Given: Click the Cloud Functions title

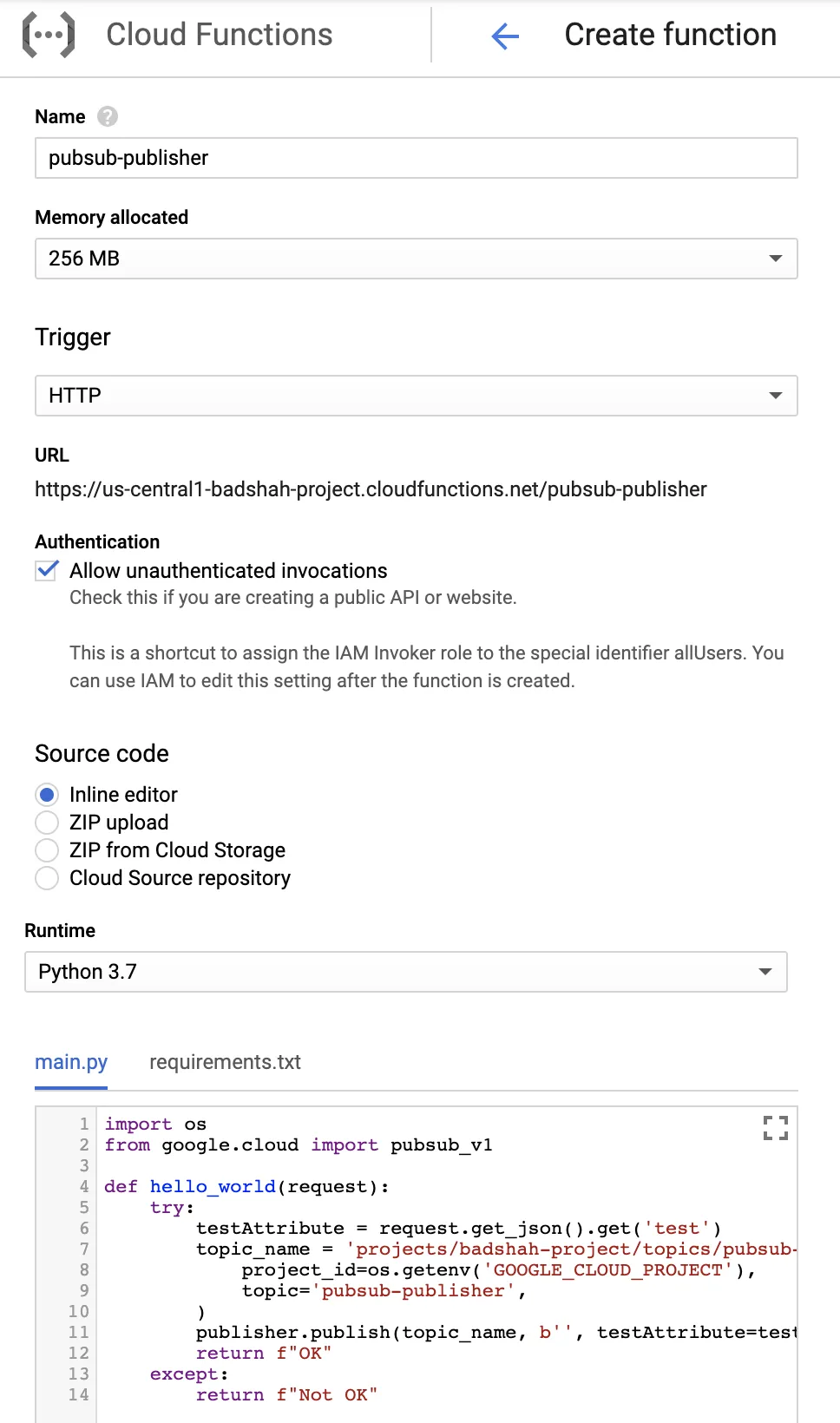Looking at the screenshot, I should point(220,35).
